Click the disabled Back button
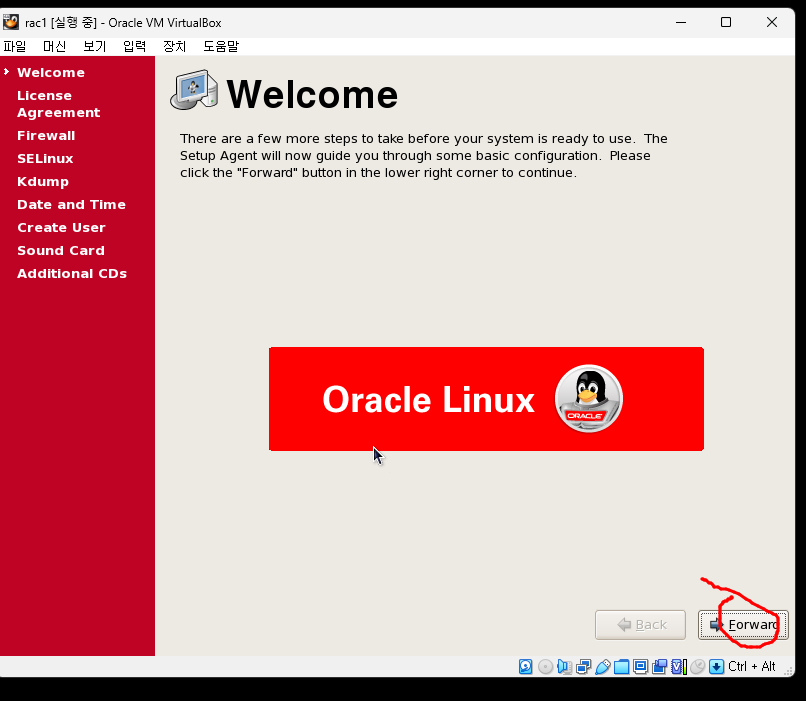This screenshot has height=701, width=806. (x=640, y=625)
